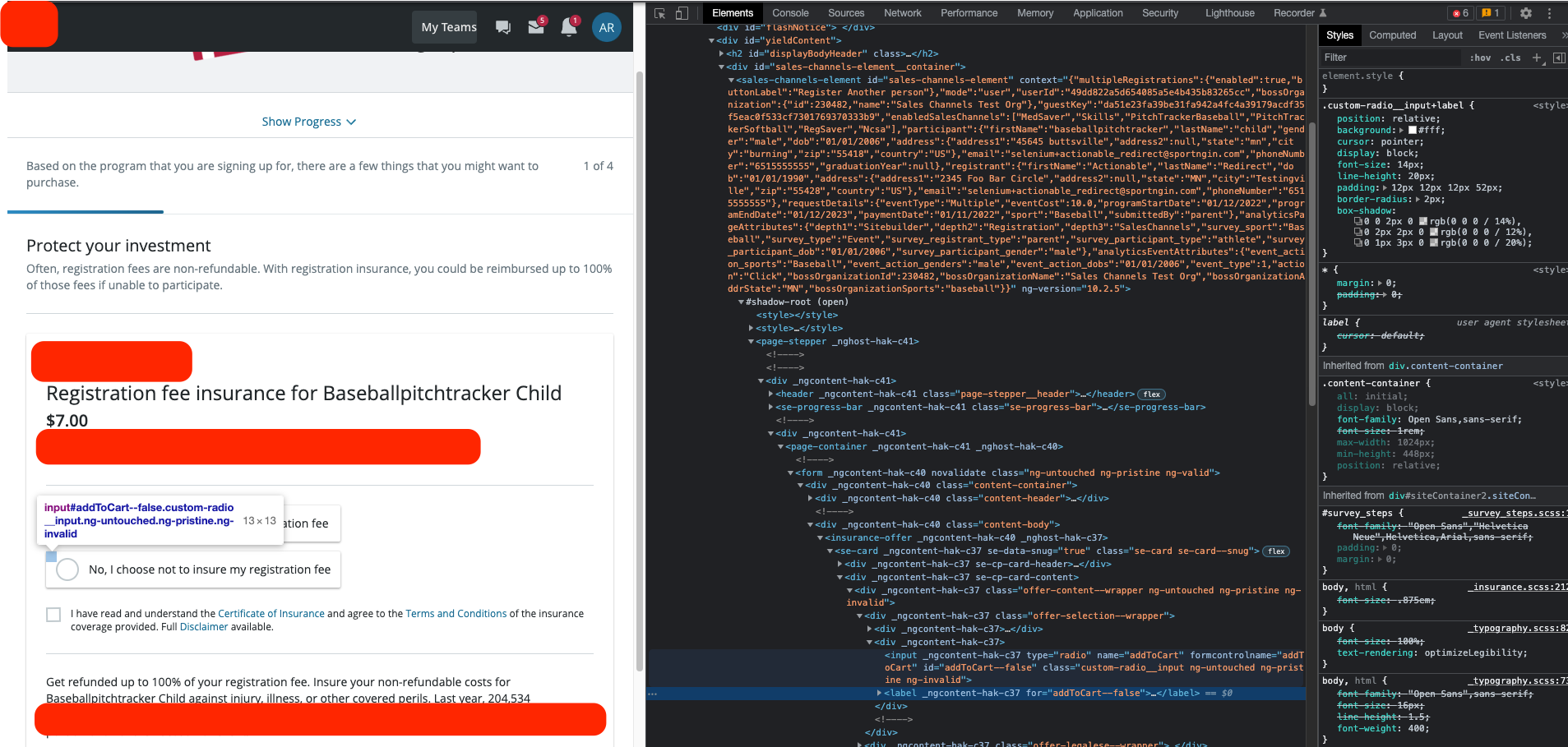This screenshot has width=1568, height=747.
Task: Switch to the Layout styles tab
Action: tap(1447, 35)
